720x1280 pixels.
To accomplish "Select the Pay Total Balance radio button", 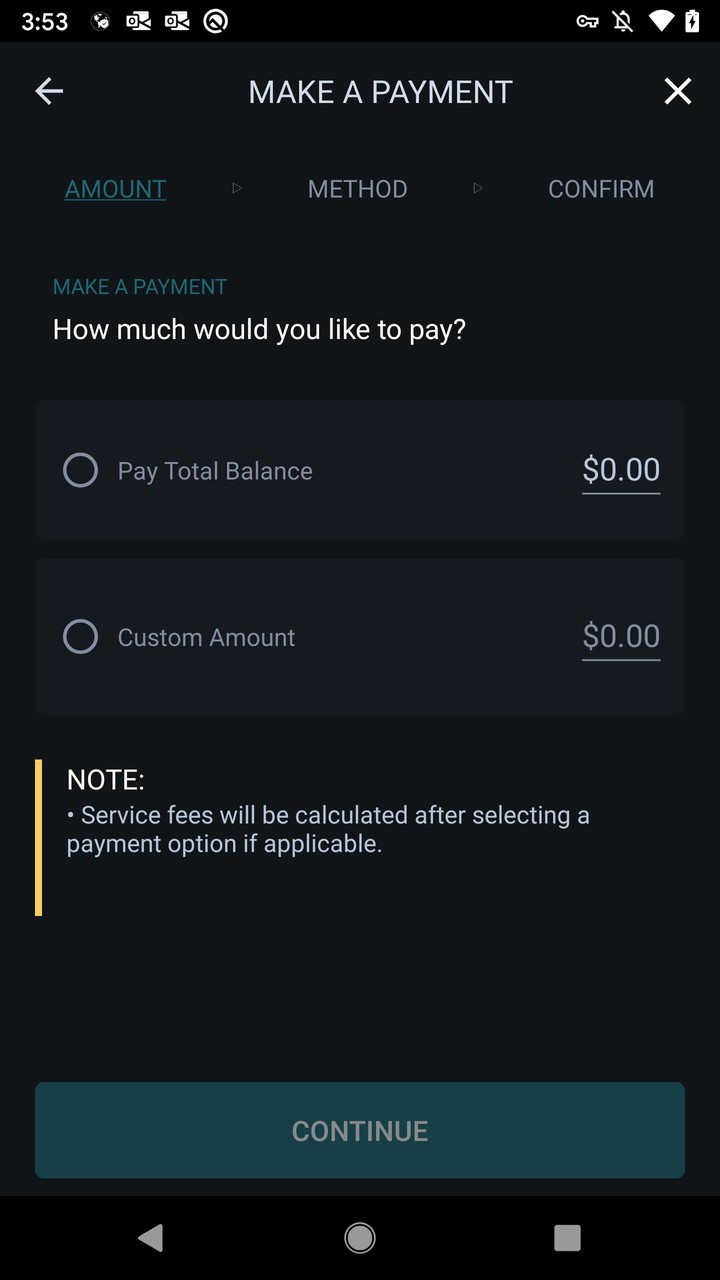I will tap(81, 470).
